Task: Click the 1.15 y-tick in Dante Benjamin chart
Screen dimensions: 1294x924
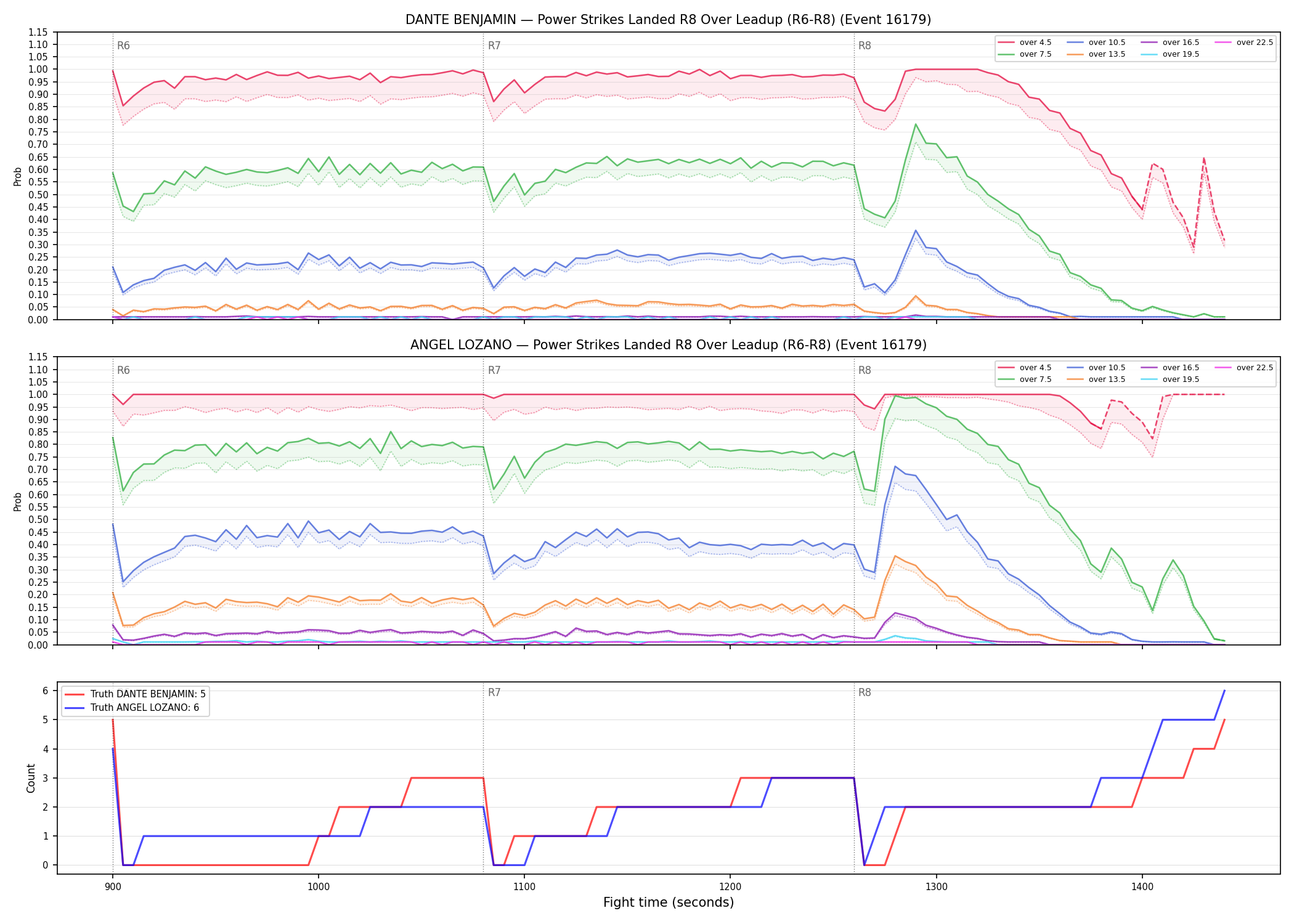Action: tap(38, 32)
